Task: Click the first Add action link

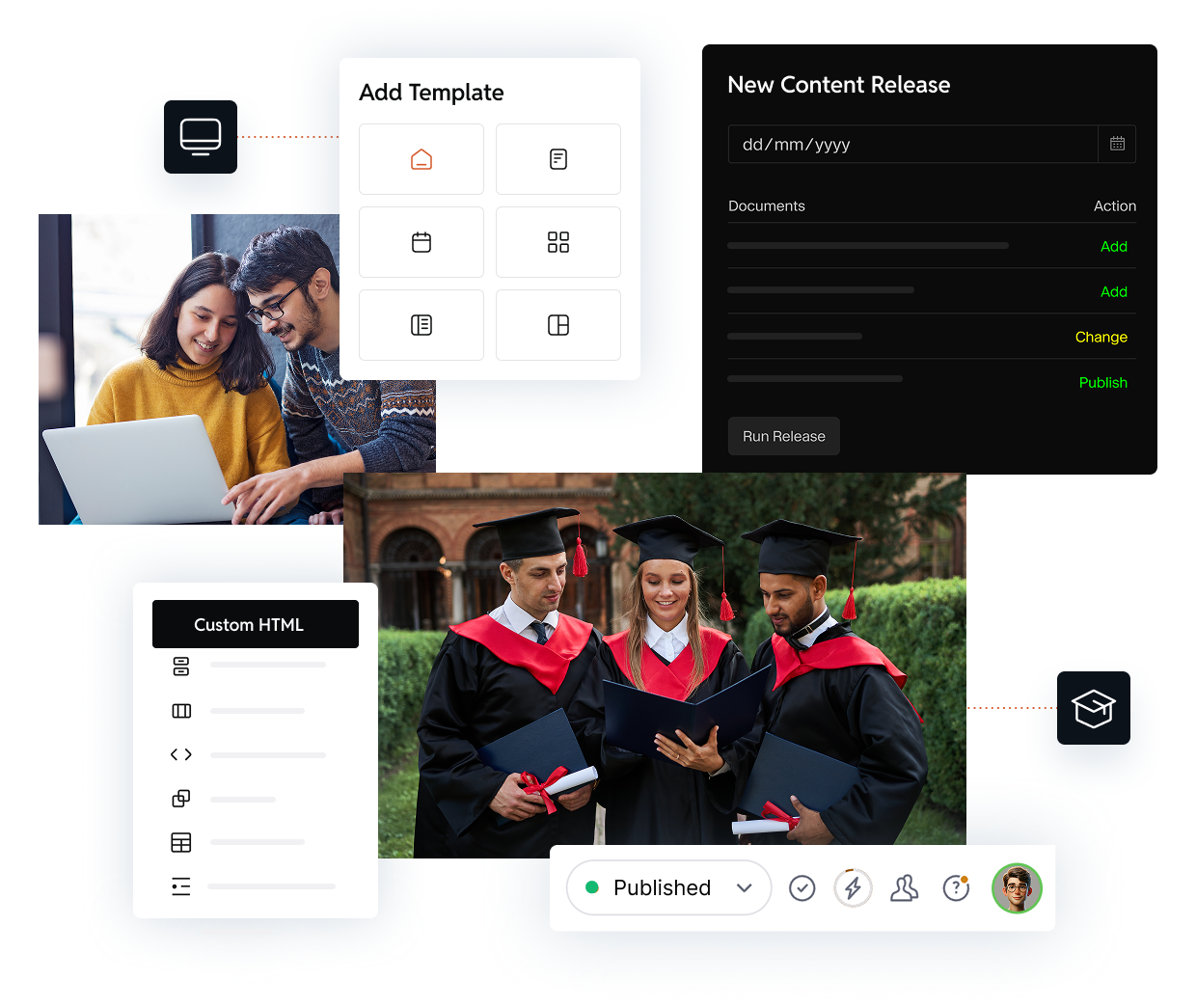Action: click(1114, 247)
